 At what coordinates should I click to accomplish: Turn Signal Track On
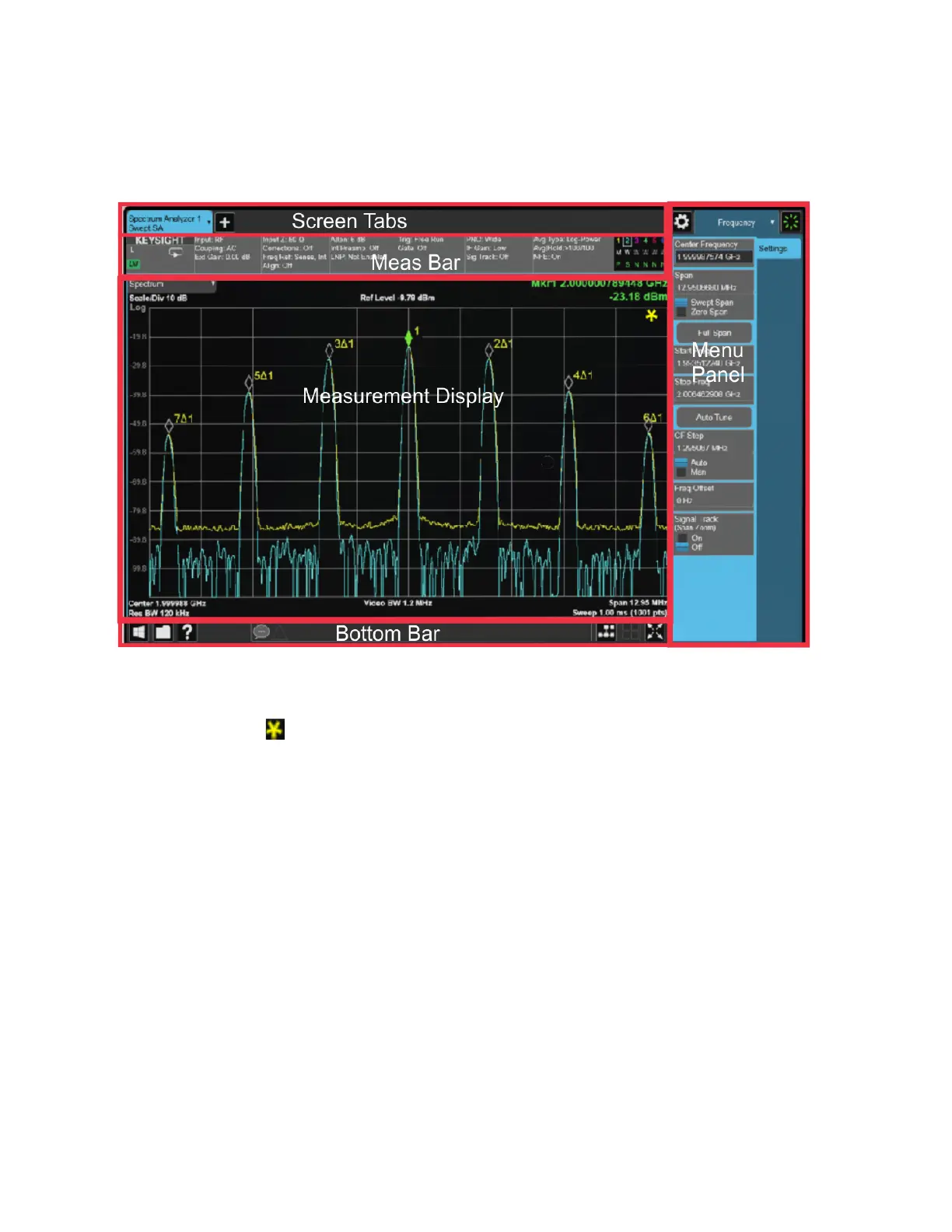(x=690, y=537)
